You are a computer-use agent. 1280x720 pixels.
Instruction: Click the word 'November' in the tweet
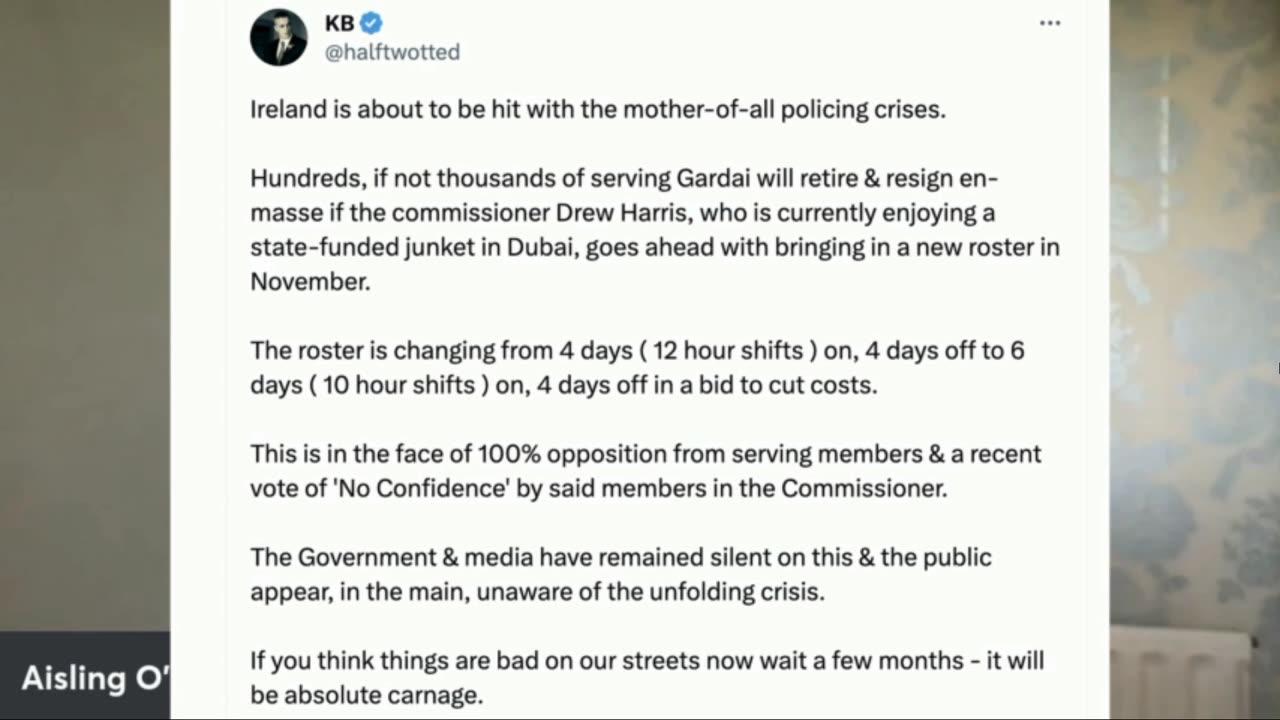[309, 281]
